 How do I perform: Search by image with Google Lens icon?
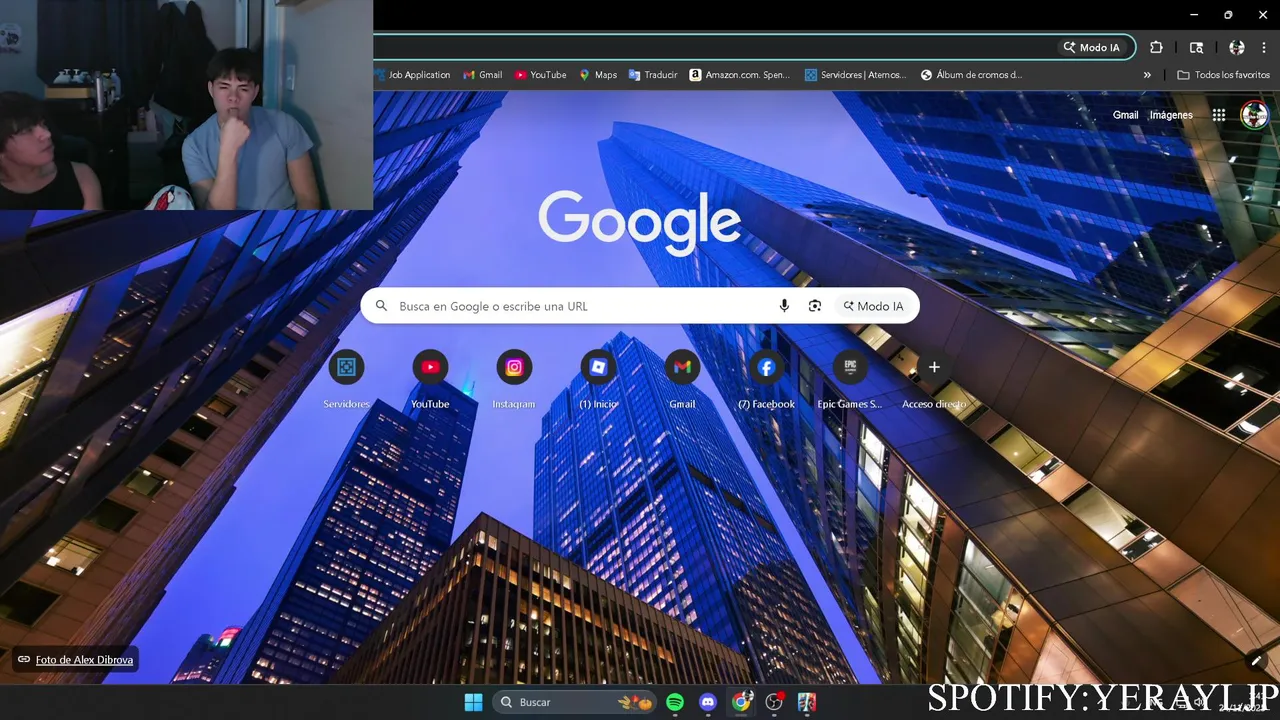[x=815, y=306]
